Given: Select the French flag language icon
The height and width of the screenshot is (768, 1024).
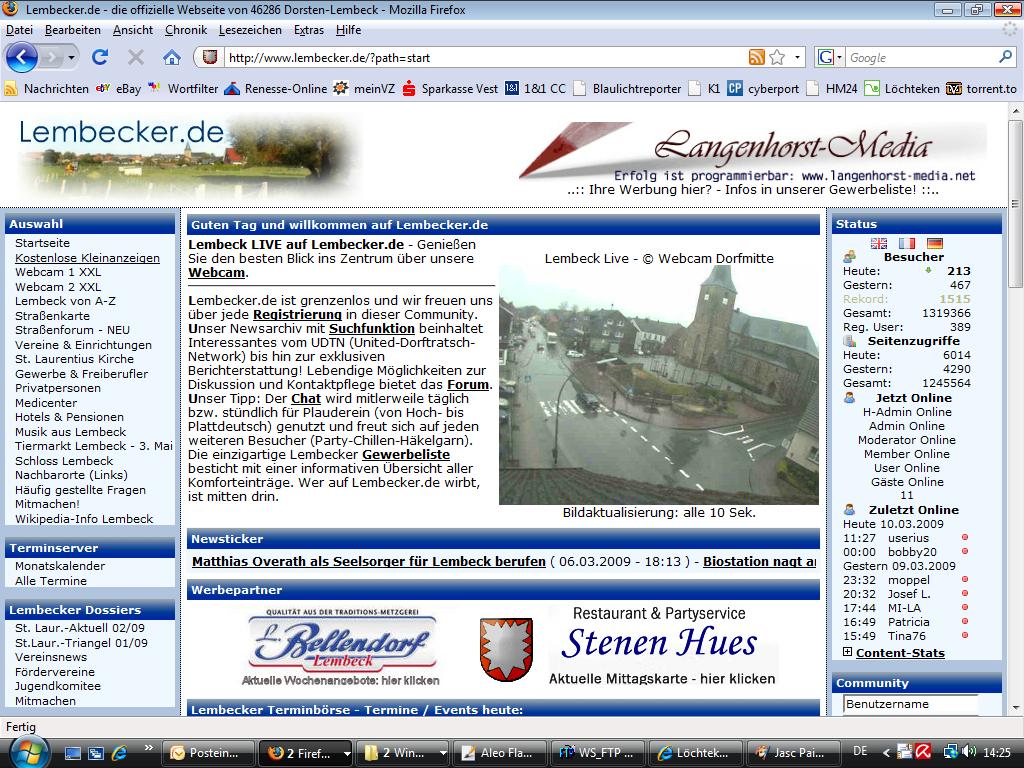Looking at the screenshot, I should [907, 243].
